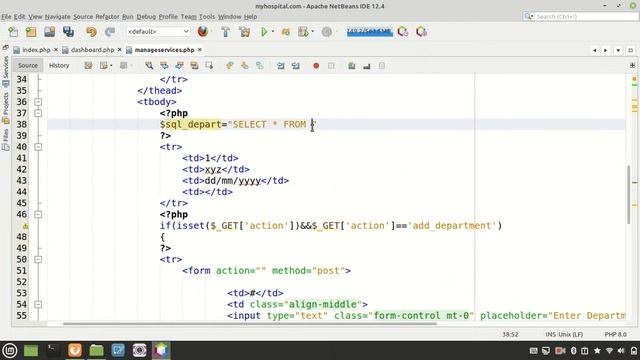Click the Next Bookmark icon
The height and width of the screenshot is (360, 640).
point(244,66)
